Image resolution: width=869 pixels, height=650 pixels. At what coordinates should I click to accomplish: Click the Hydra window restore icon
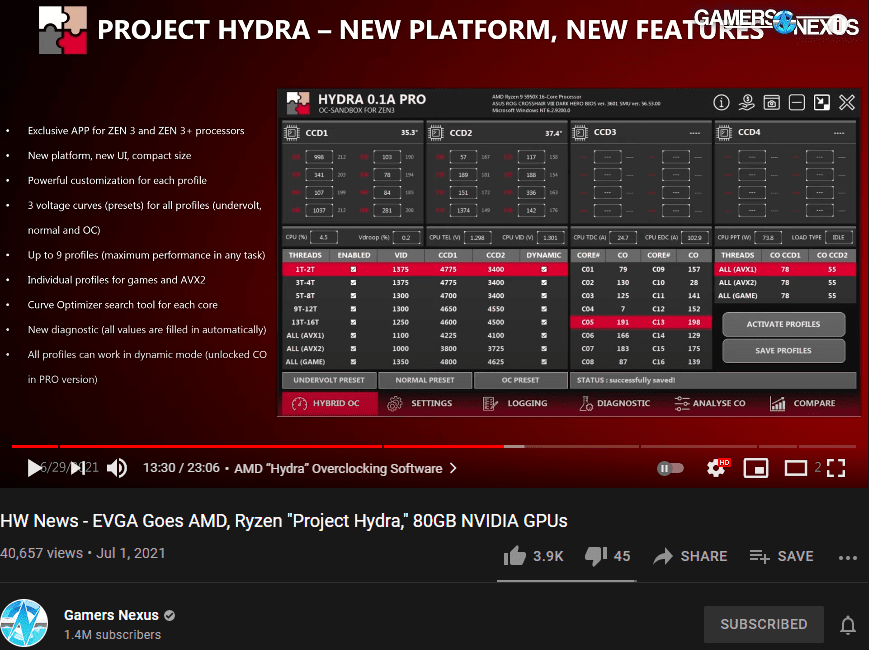[822, 103]
